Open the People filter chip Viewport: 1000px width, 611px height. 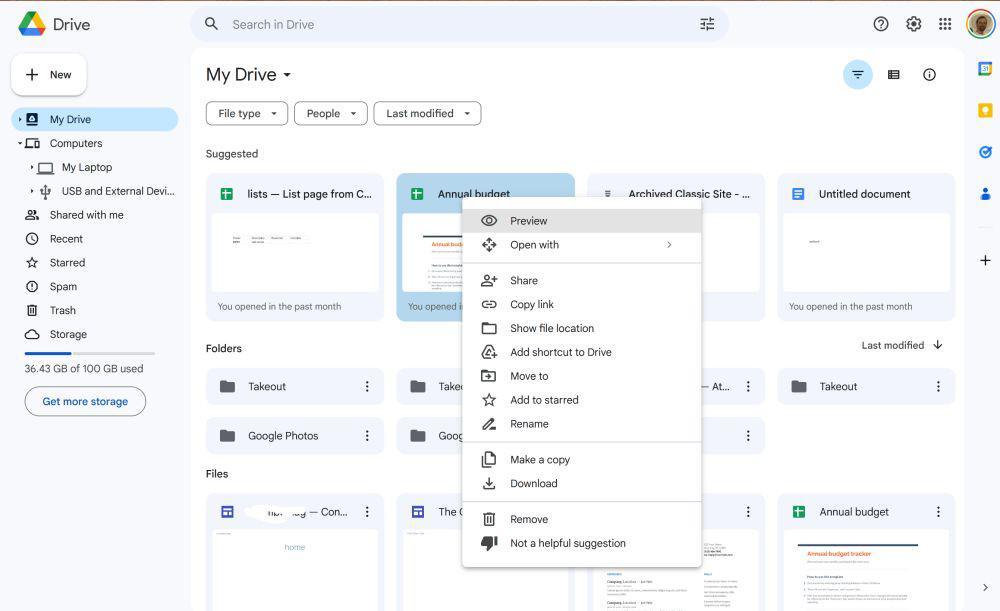[x=330, y=114]
